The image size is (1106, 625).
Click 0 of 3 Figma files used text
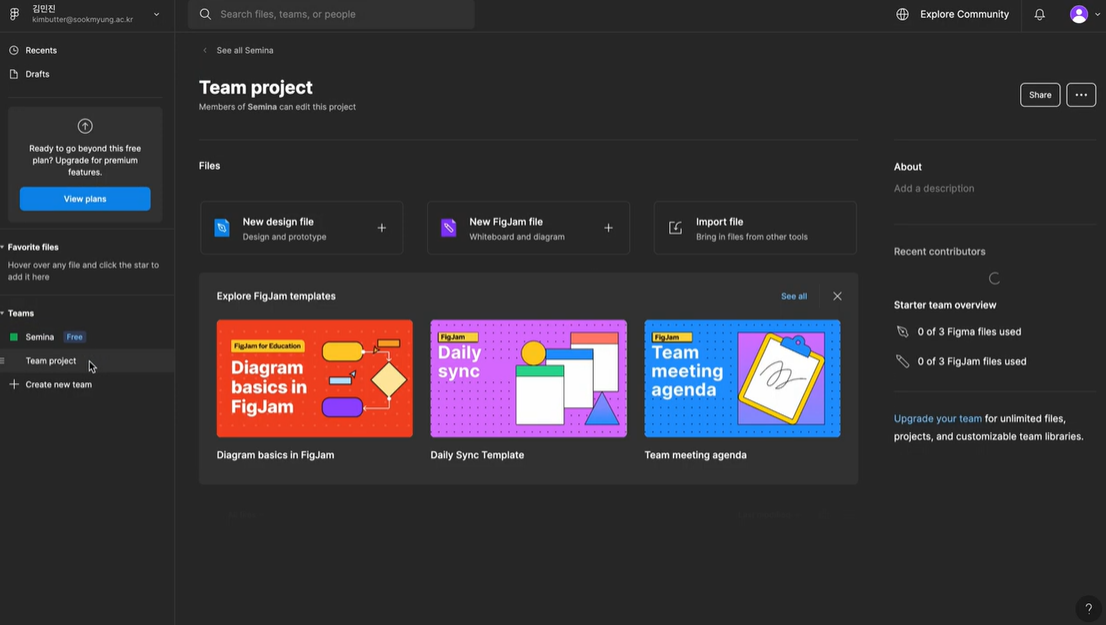pos(969,332)
